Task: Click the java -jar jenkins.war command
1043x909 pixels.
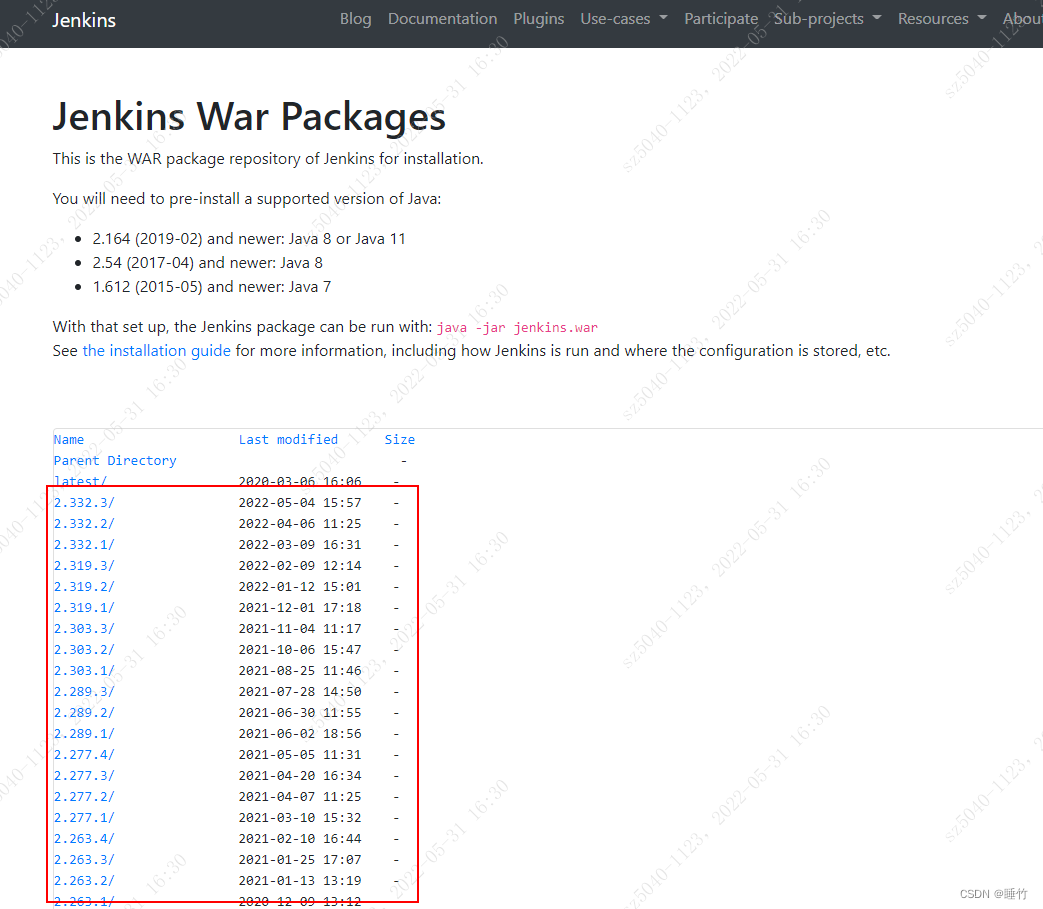Action: [517, 328]
